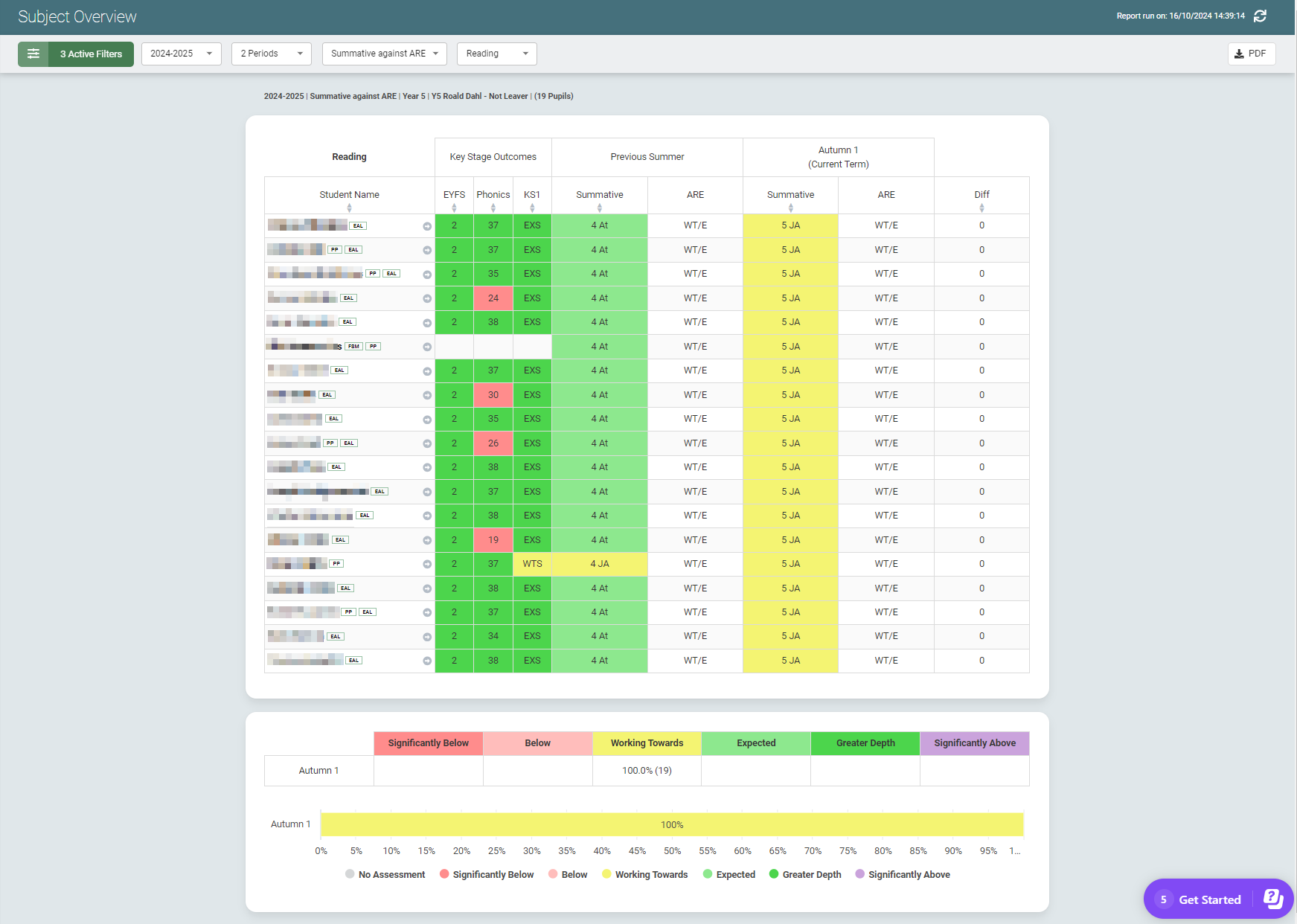Image resolution: width=1297 pixels, height=924 pixels.
Task: Click arrow icon on first student row
Action: [427, 226]
